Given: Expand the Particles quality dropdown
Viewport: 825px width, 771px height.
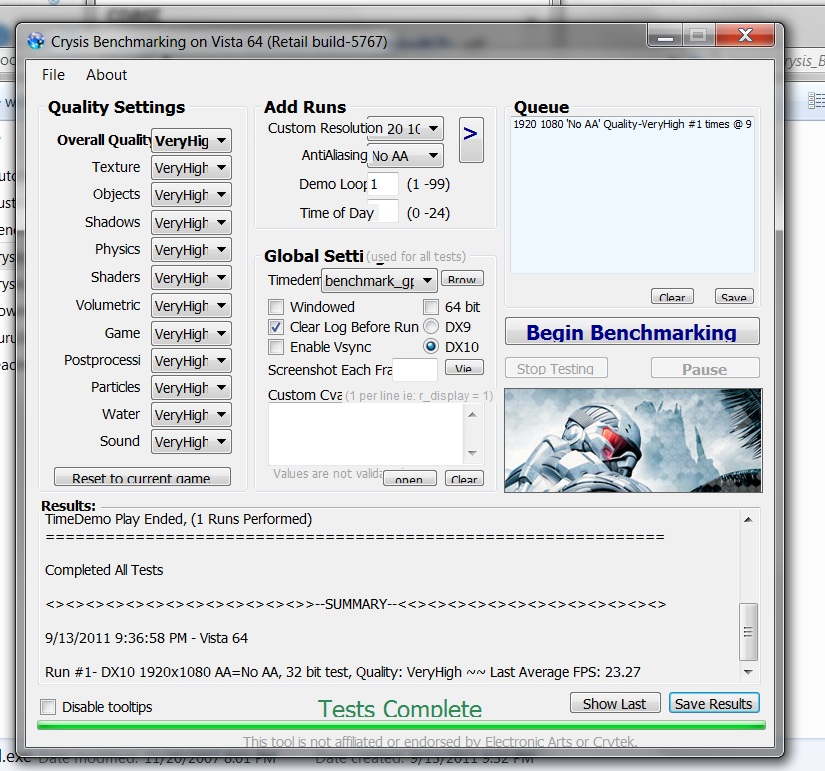Looking at the screenshot, I should tap(191, 388).
